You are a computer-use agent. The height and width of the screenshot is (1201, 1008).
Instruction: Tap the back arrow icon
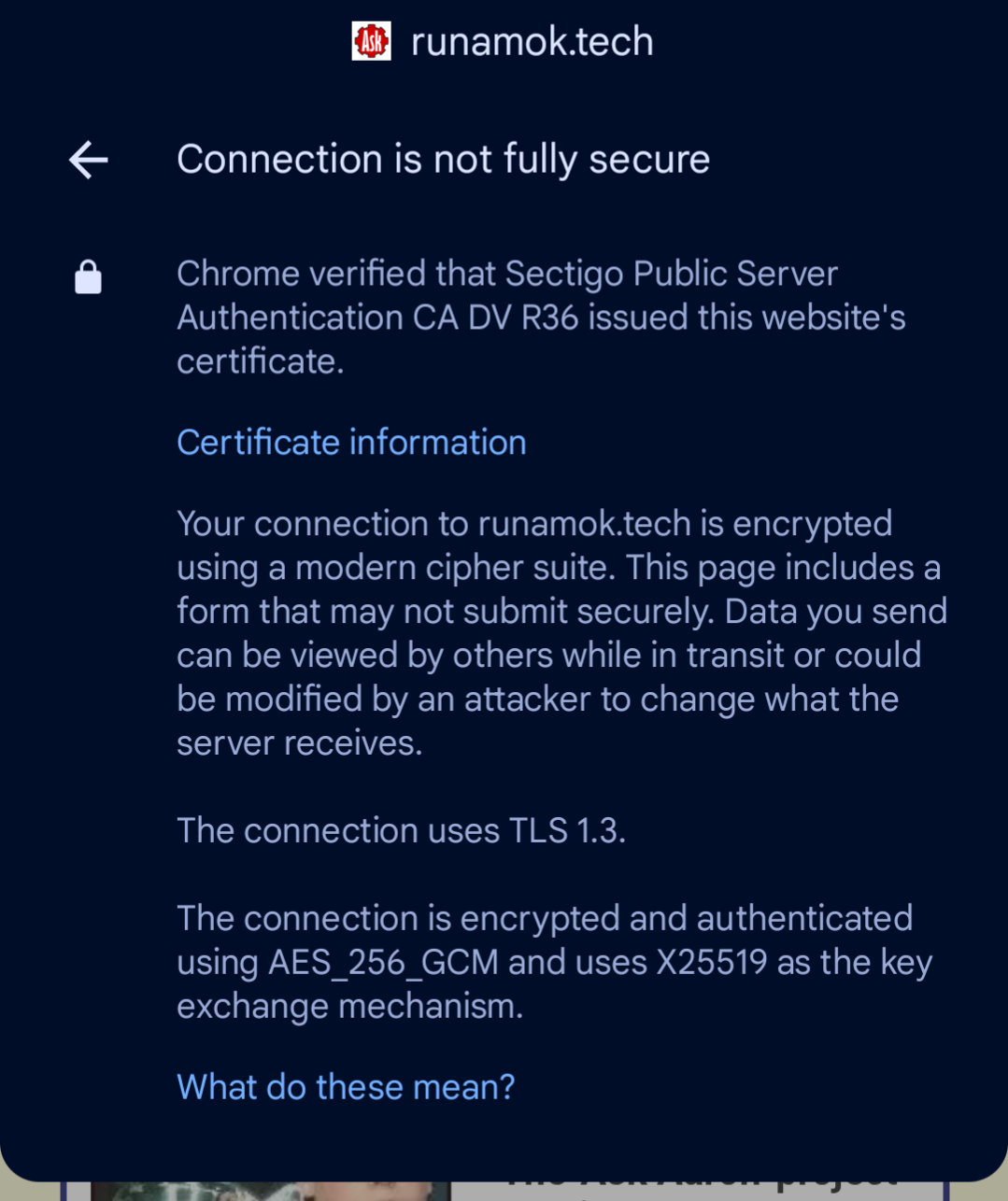point(89,160)
